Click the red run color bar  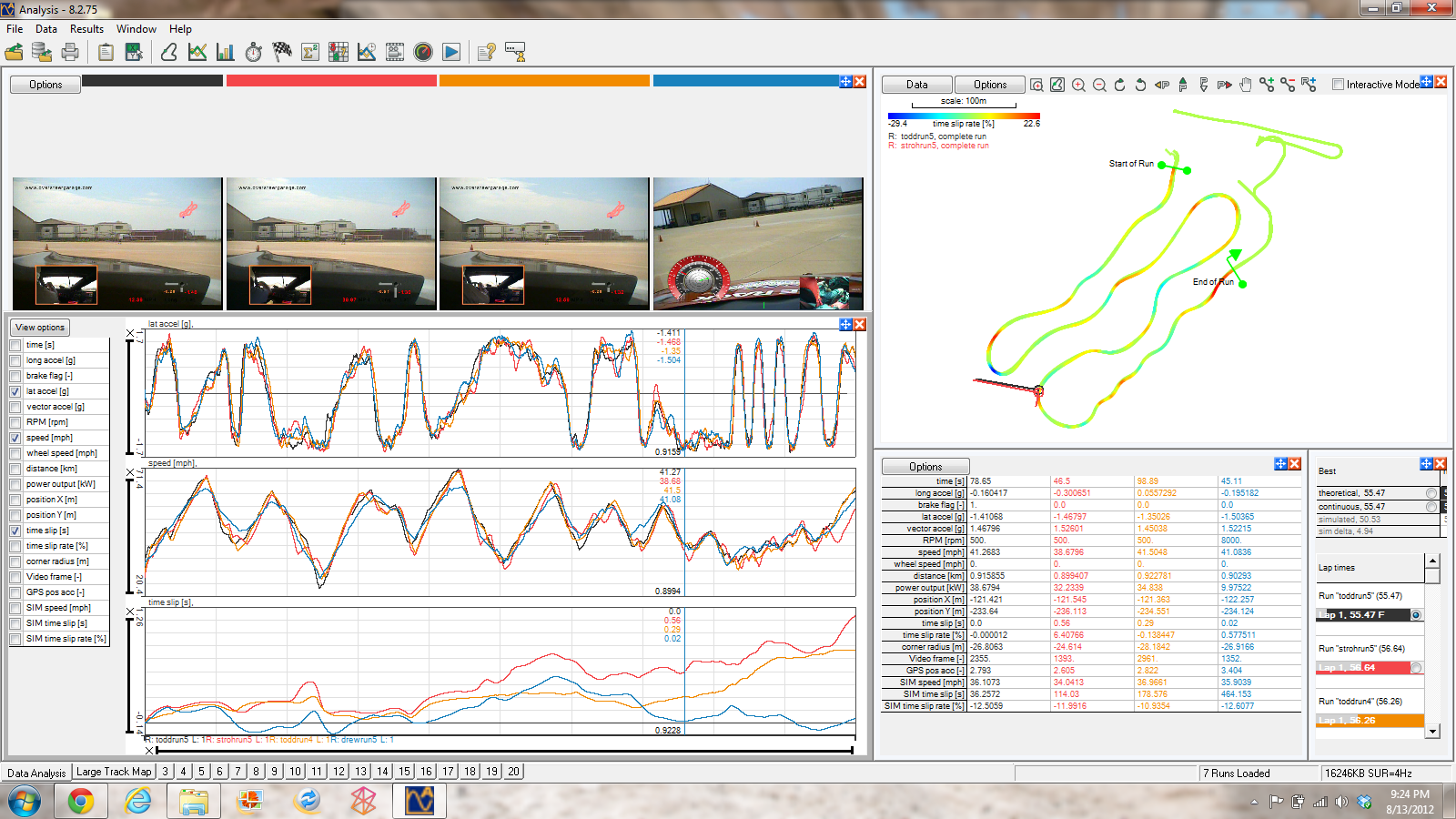331,81
